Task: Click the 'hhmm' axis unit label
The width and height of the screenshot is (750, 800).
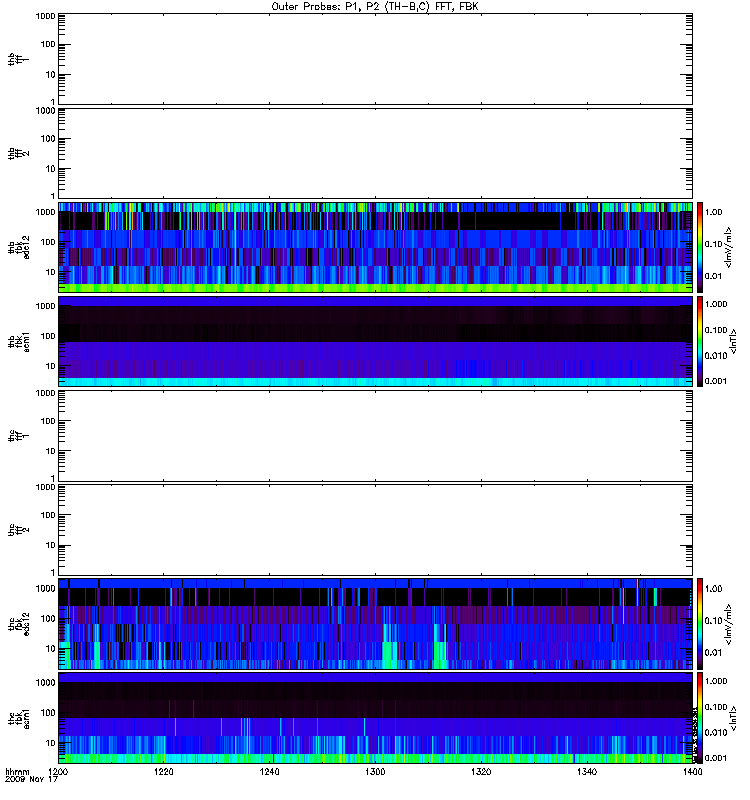Action: click(x=17, y=772)
